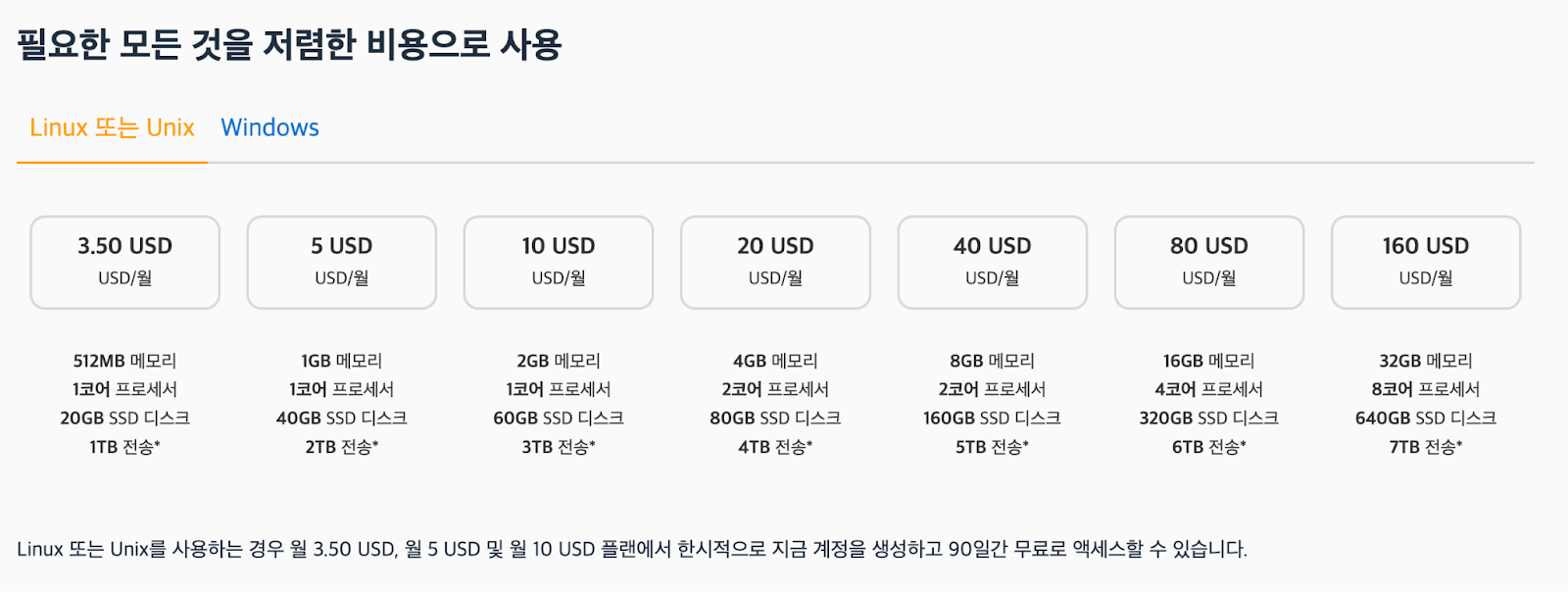Click the 16GB 메모리 spec text
Viewport: 1568px width, 593px height.
click(x=1209, y=361)
